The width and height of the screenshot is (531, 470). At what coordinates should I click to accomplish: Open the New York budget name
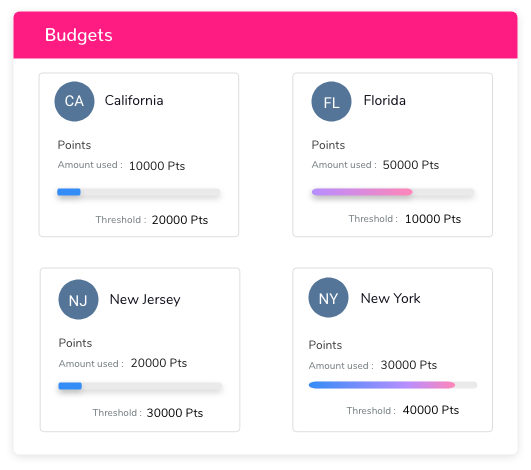(390, 298)
